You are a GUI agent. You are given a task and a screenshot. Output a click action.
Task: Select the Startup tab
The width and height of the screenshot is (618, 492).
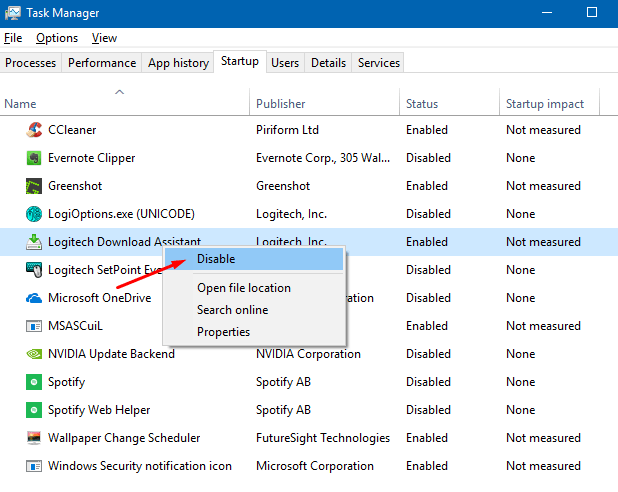(x=240, y=61)
